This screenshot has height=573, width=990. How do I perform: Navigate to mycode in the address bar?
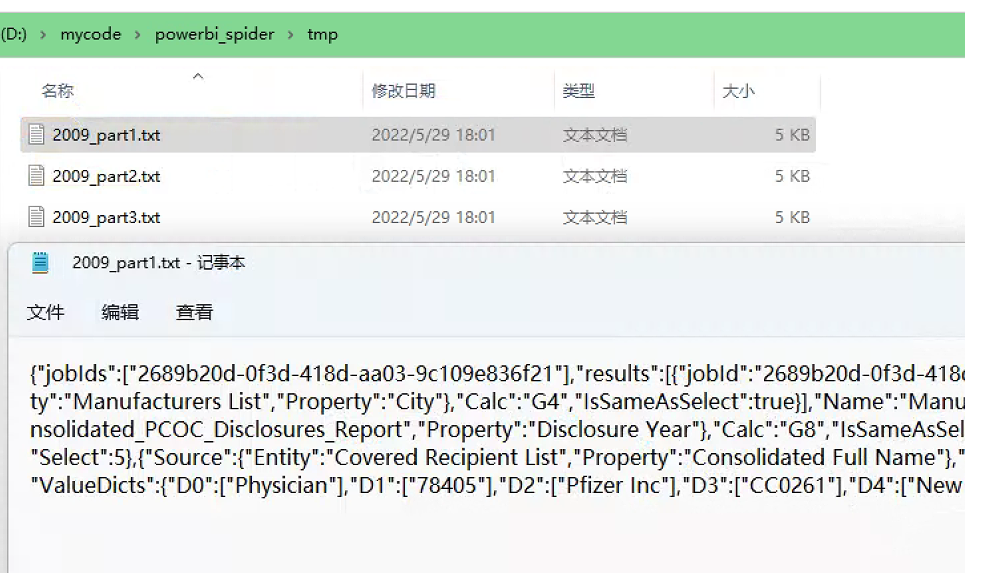[90, 34]
